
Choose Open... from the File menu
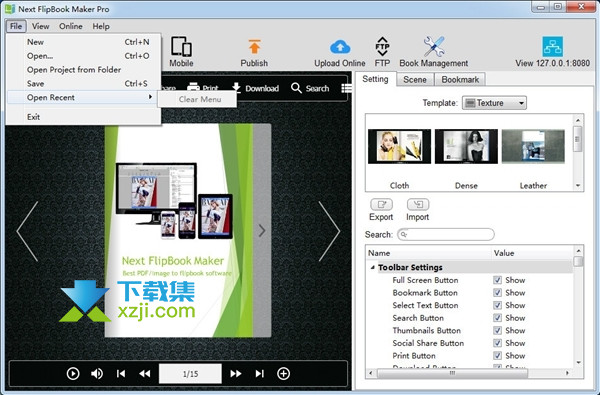pos(83,56)
